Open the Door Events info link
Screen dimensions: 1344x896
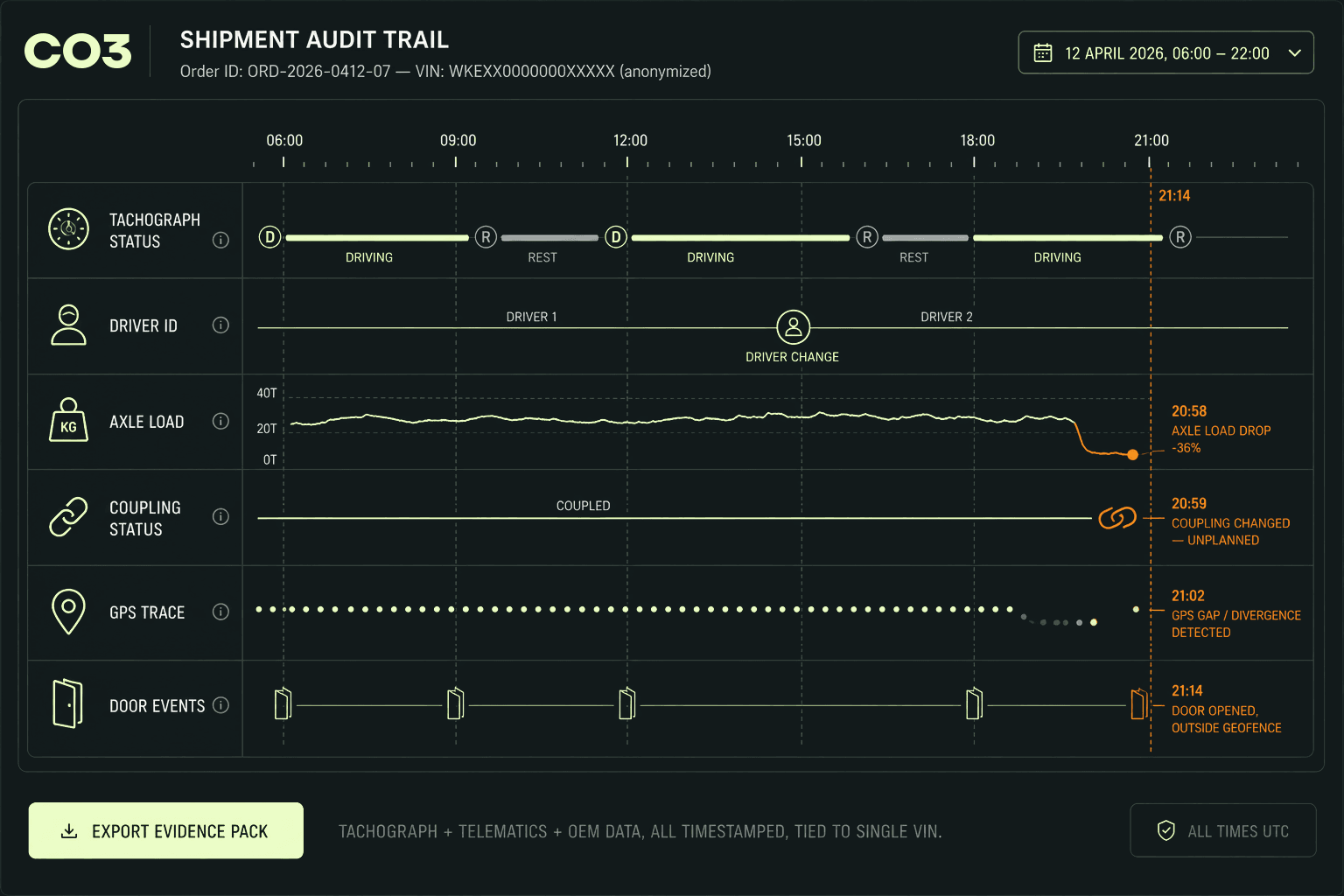[220, 705]
